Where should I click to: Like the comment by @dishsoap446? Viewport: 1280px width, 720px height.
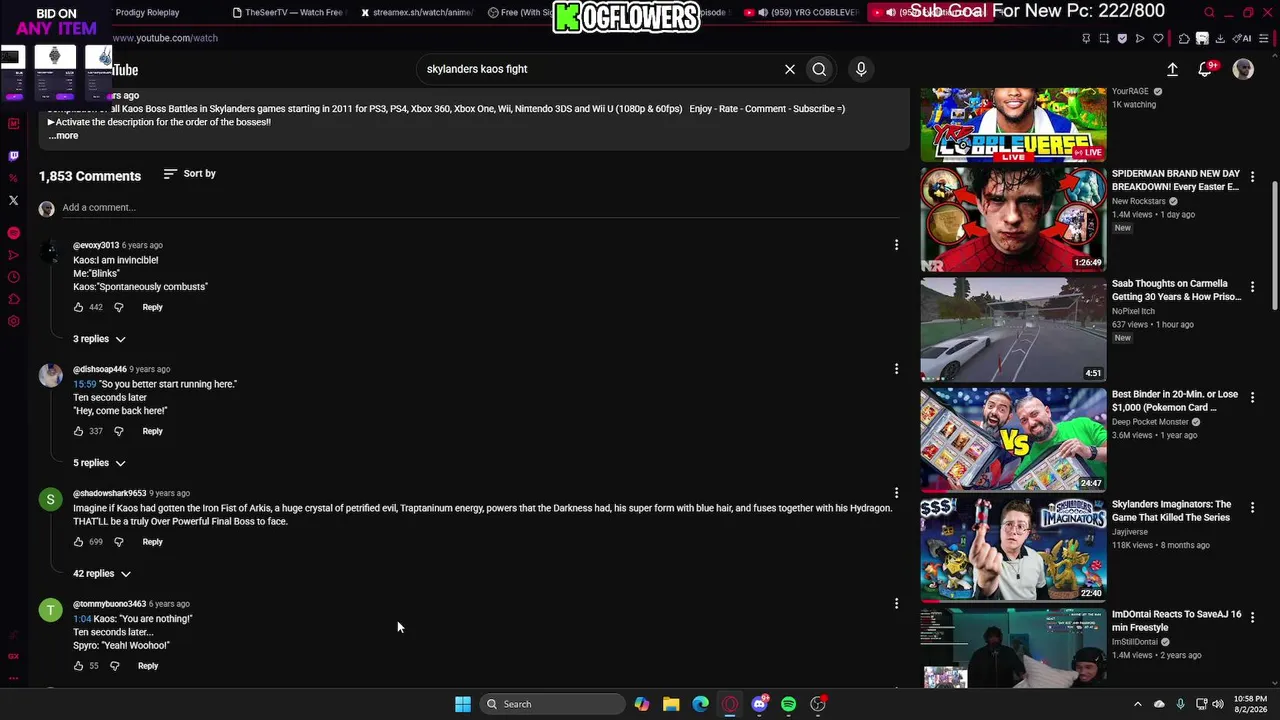coord(78,431)
